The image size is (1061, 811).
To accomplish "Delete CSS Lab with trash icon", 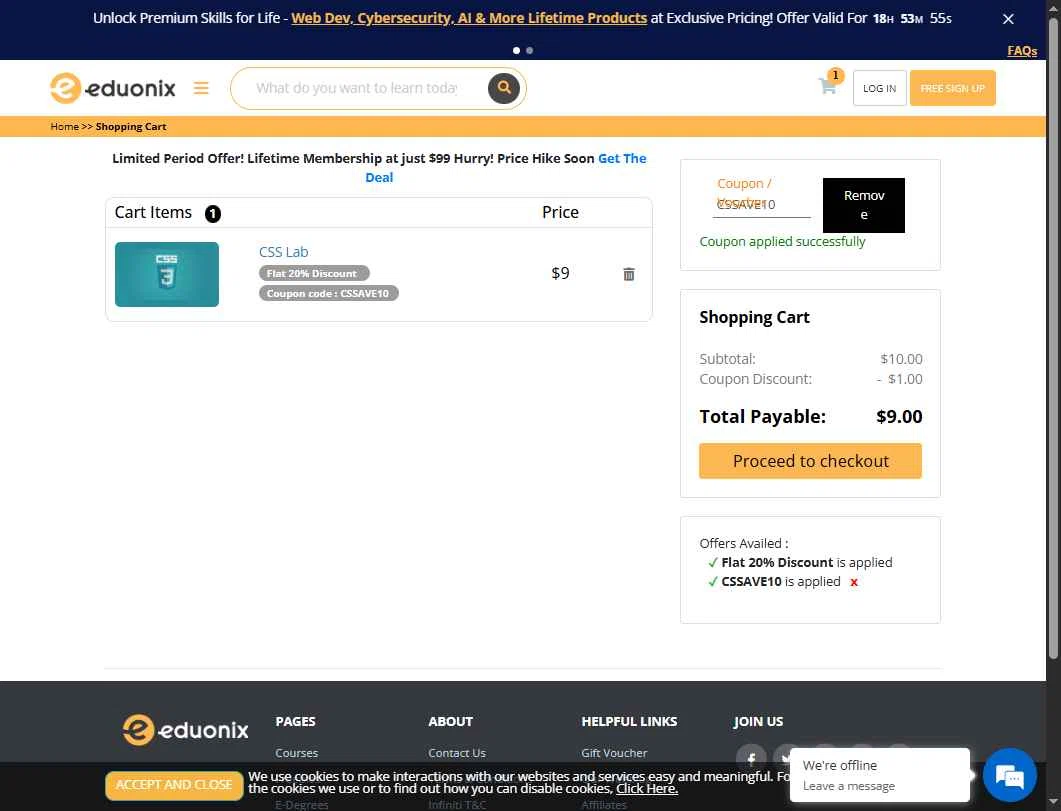I will tap(629, 274).
